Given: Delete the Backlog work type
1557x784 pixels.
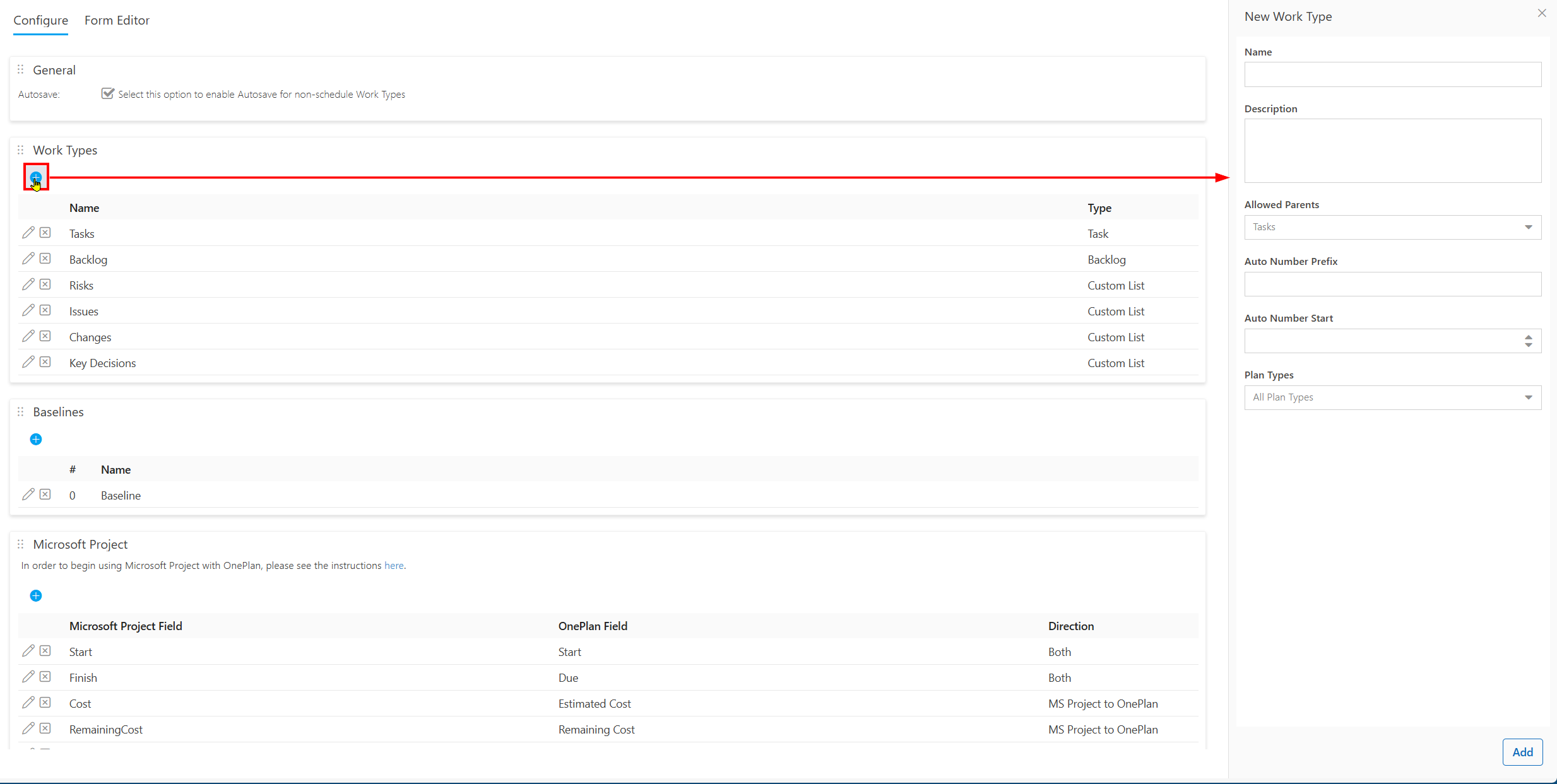Looking at the screenshot, I should pyautogui.click(x=45, y=259).
